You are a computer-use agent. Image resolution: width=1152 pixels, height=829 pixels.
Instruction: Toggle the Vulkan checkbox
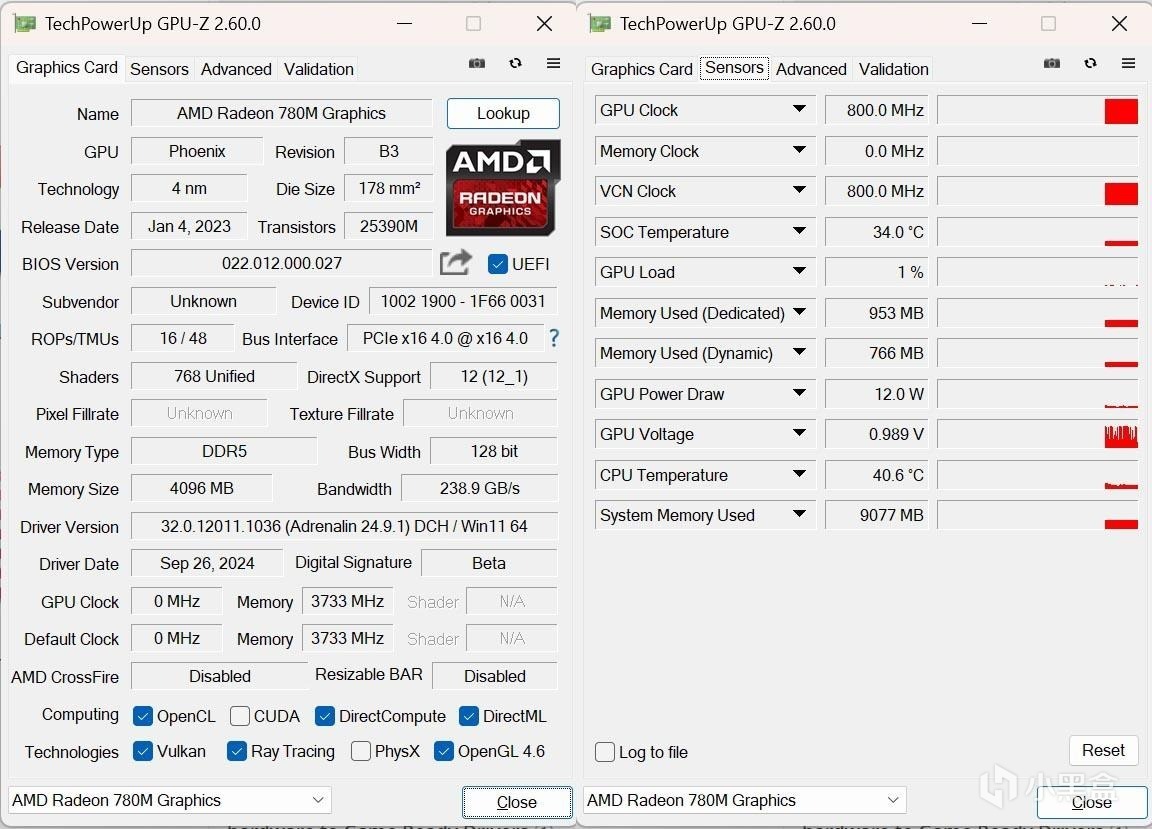click(x=143, y=751)
